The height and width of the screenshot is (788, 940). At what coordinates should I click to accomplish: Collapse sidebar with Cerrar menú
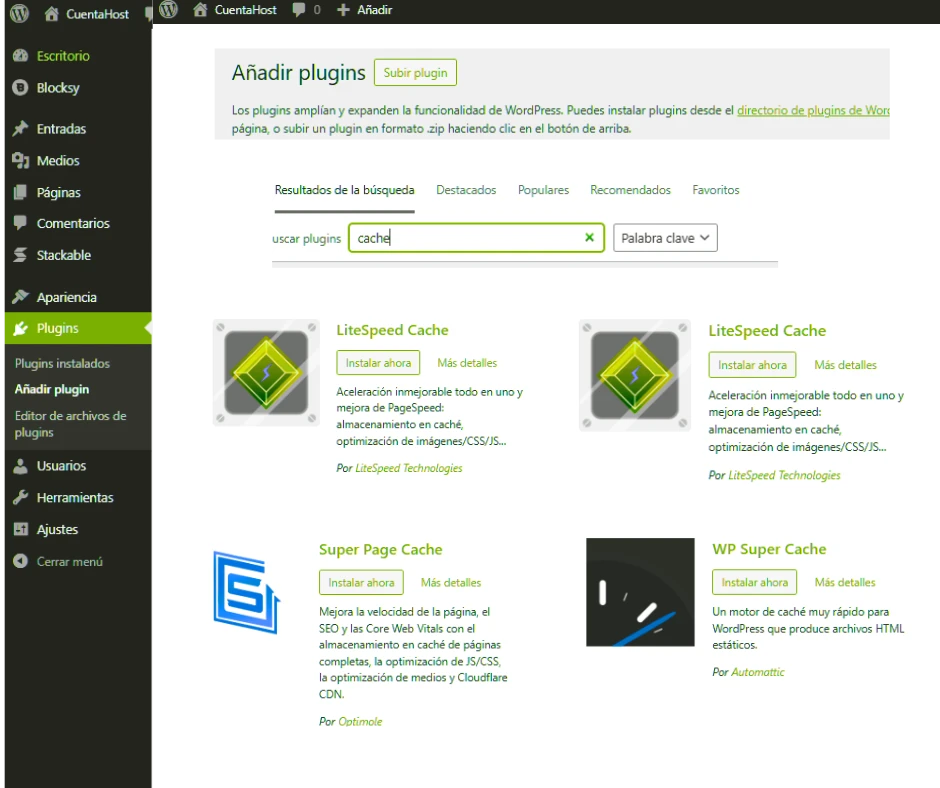tap(19, 562)
